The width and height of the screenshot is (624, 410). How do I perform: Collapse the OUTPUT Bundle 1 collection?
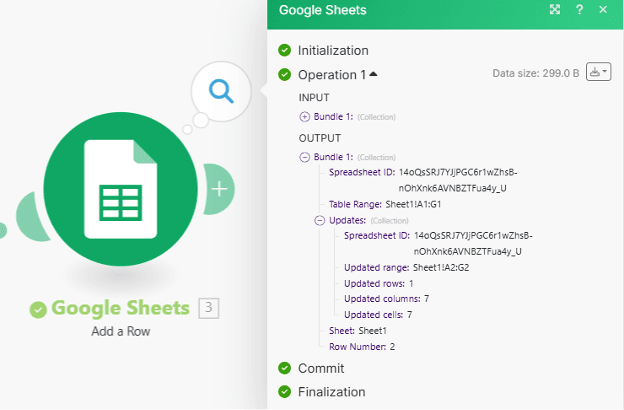pos(305,157)
